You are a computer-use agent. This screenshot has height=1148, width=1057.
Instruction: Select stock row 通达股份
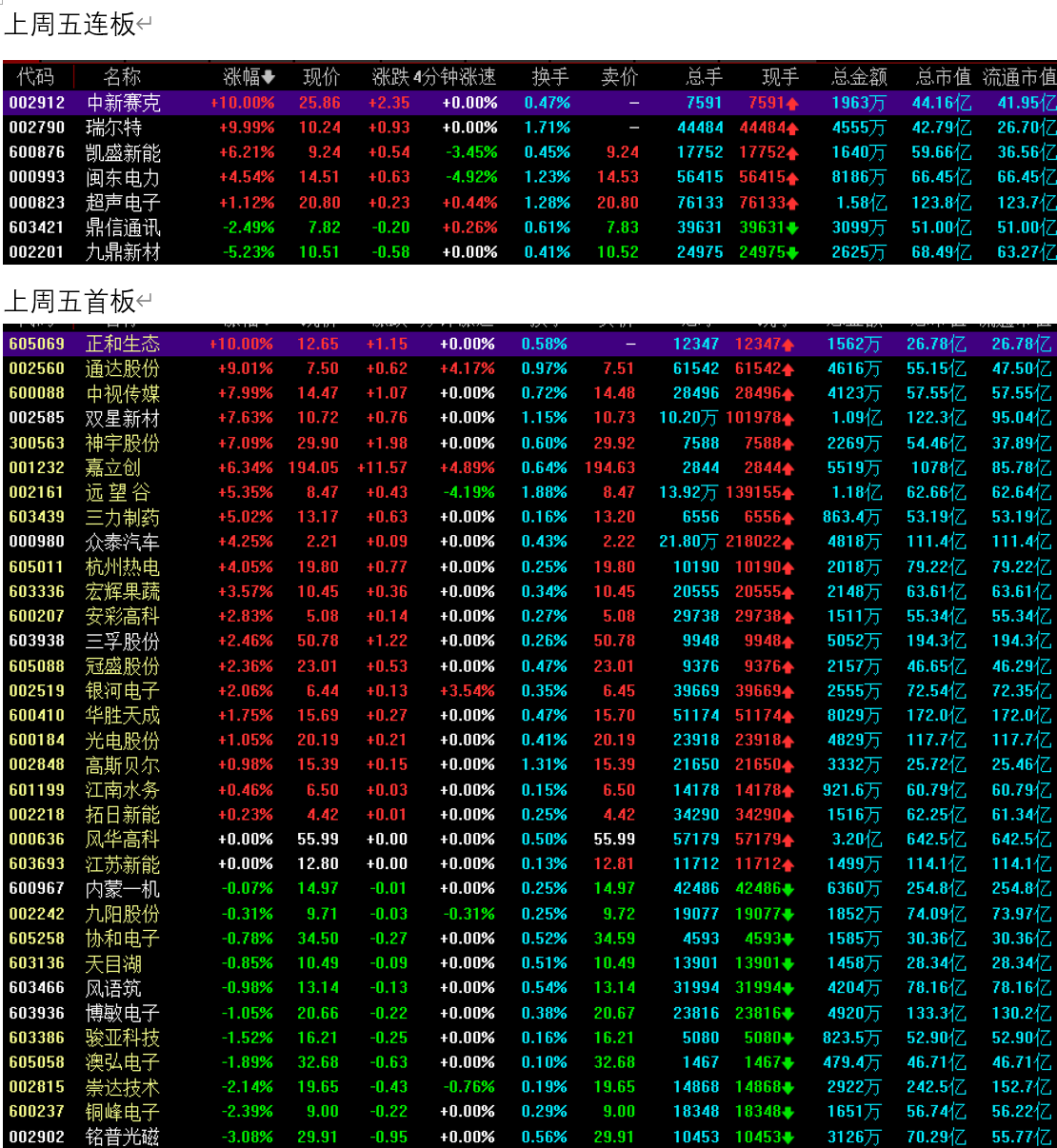pos(529,368)
